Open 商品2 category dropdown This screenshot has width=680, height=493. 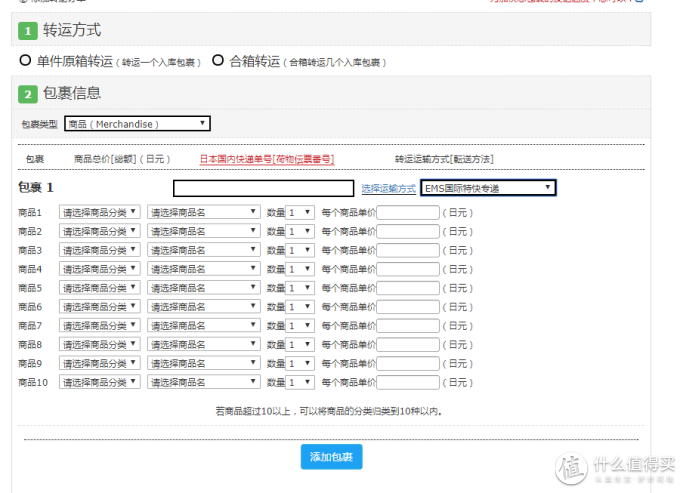[x=100, y=231]
